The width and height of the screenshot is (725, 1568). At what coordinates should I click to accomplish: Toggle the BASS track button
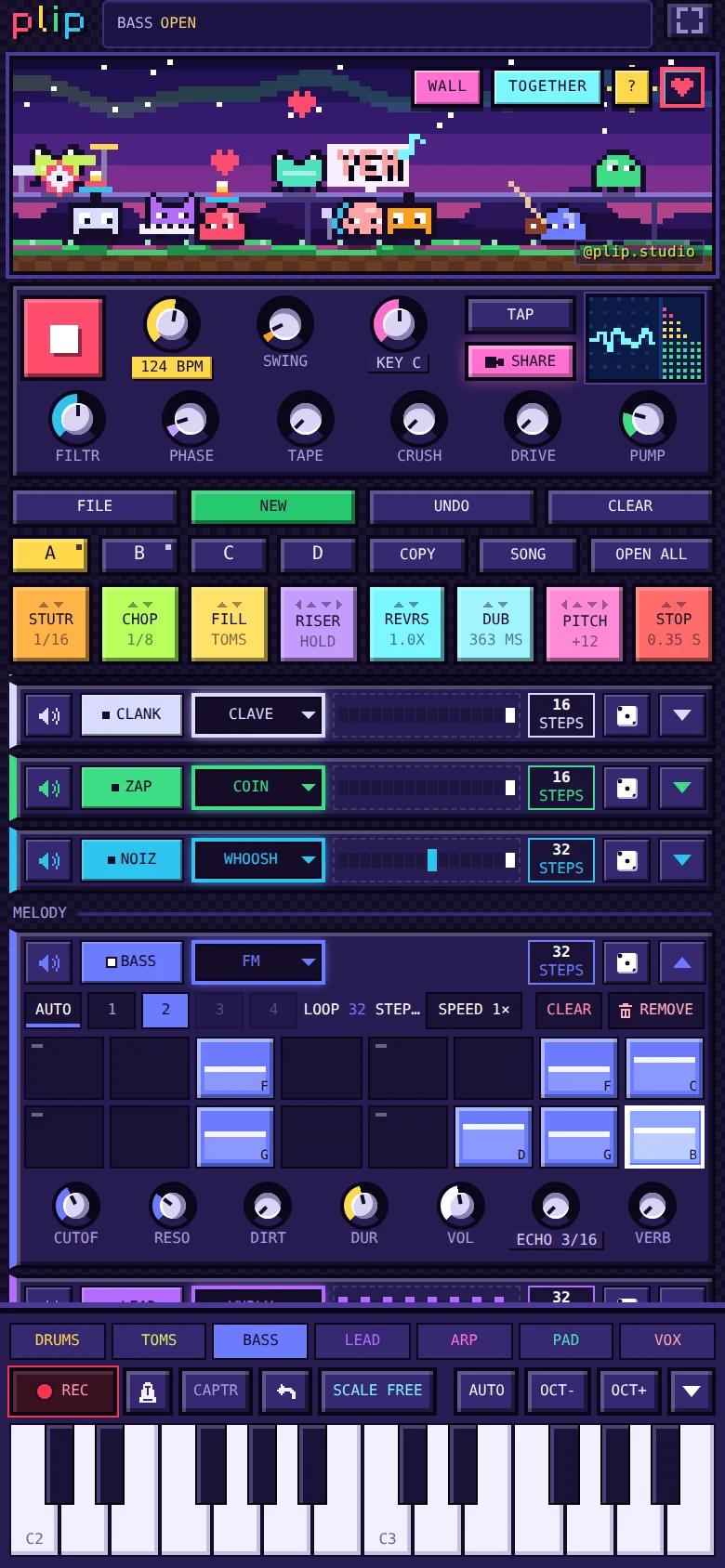pyautogui.click(x=131, y=962)
